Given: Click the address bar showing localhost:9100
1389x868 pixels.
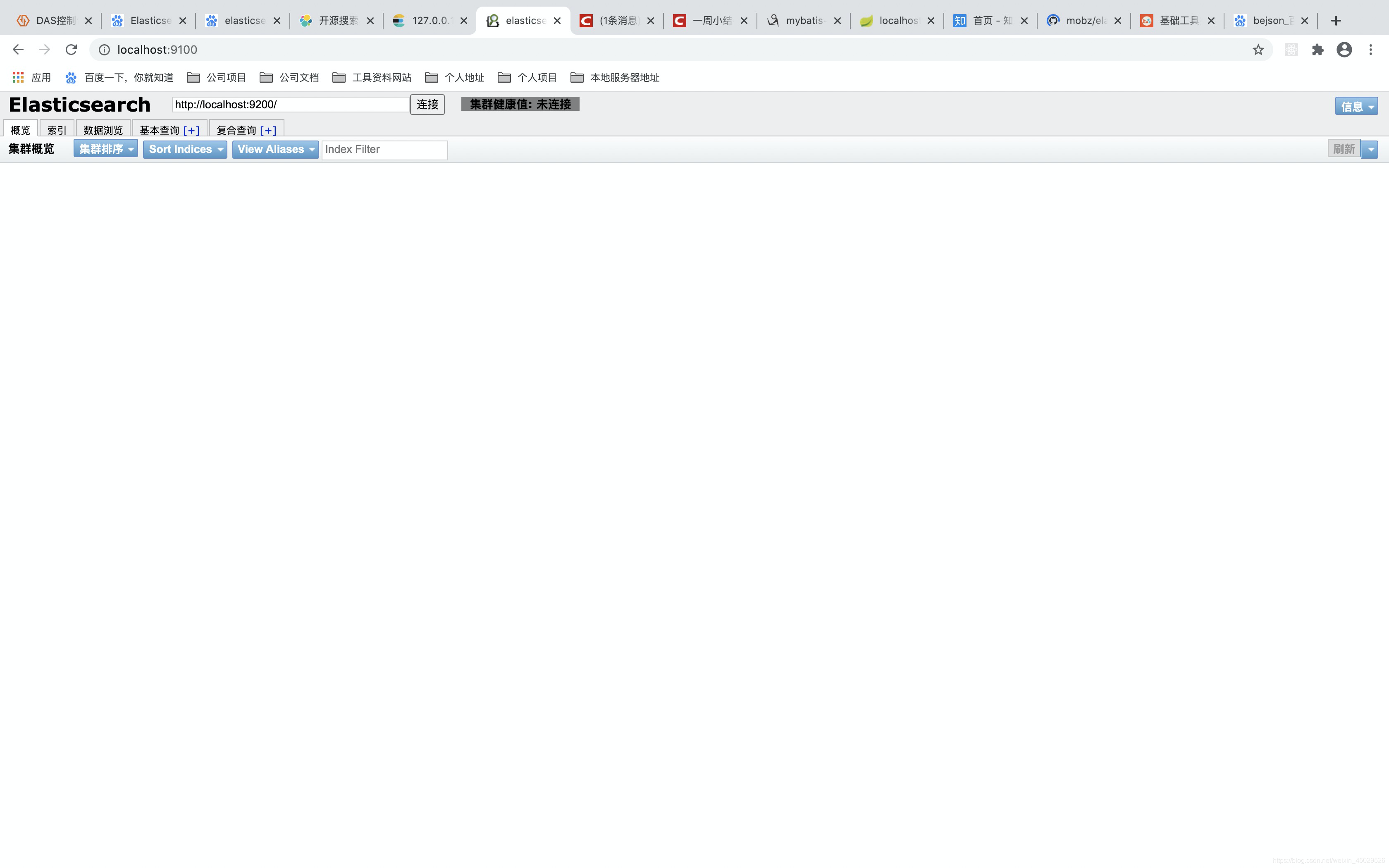Looking at the screenshot, I should [x=680, y=50].
